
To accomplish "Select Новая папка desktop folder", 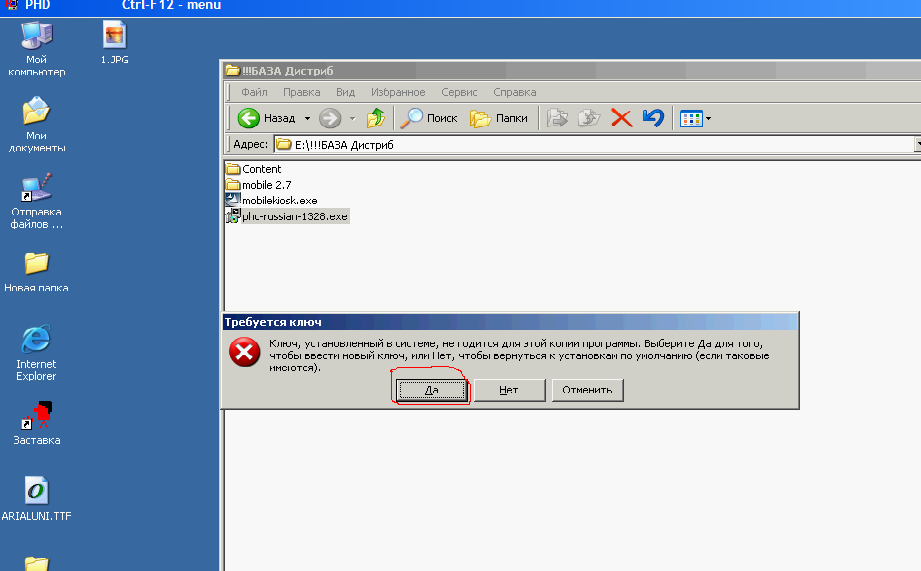I will 36,271.
